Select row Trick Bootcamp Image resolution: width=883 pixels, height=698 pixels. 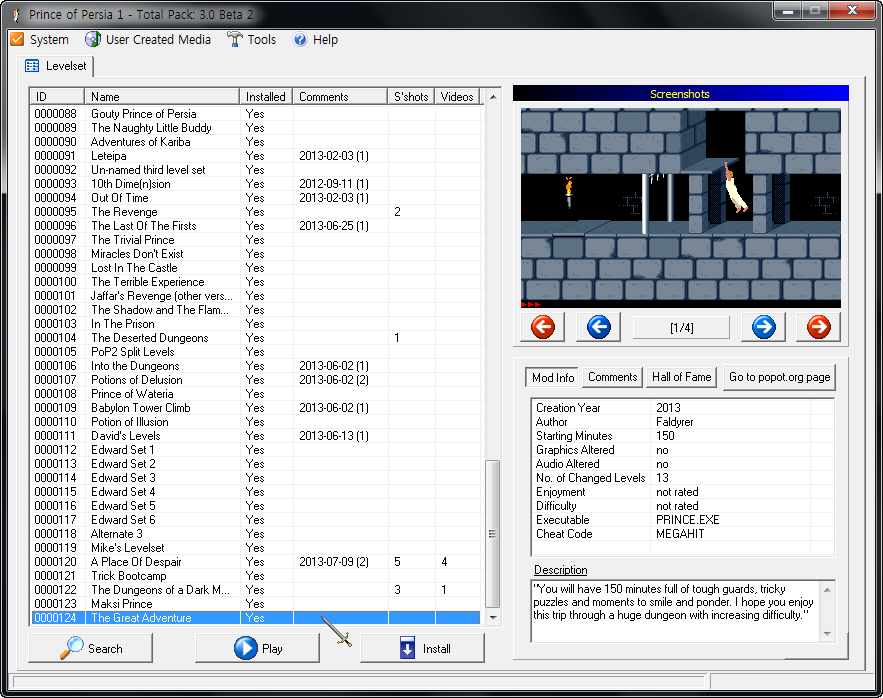point(255,576)
